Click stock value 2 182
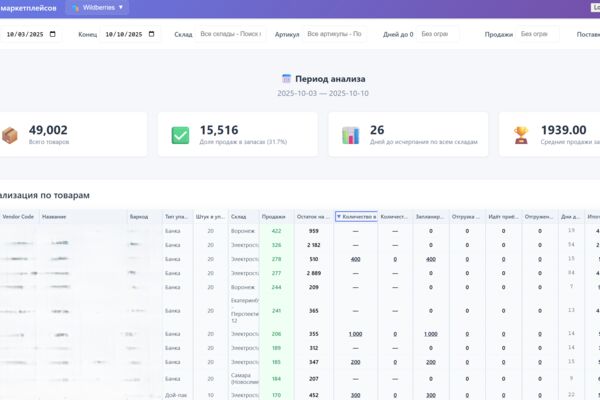Image resolution: width=600 pixels, height=400 pixels. (314, 245)
